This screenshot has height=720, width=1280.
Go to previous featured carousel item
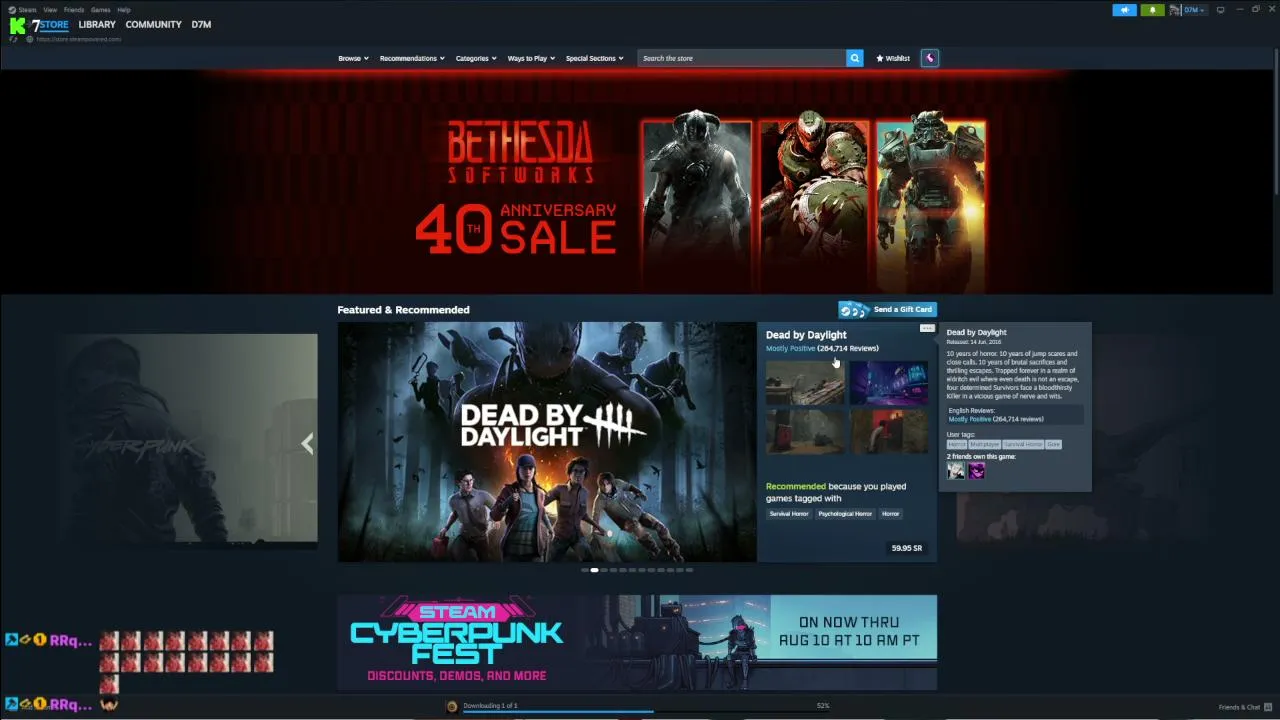[x=307, y=443]
